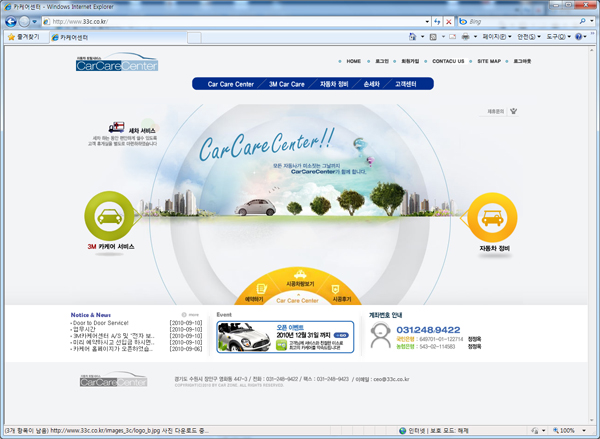Click the Print icon in command bar

[465, 37]
